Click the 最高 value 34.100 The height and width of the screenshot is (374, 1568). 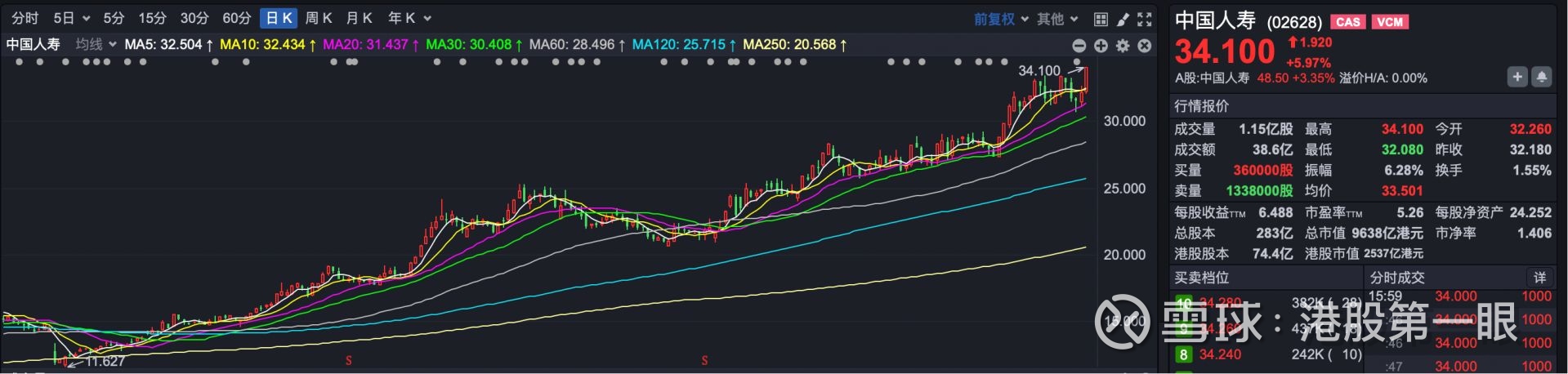1402,129
